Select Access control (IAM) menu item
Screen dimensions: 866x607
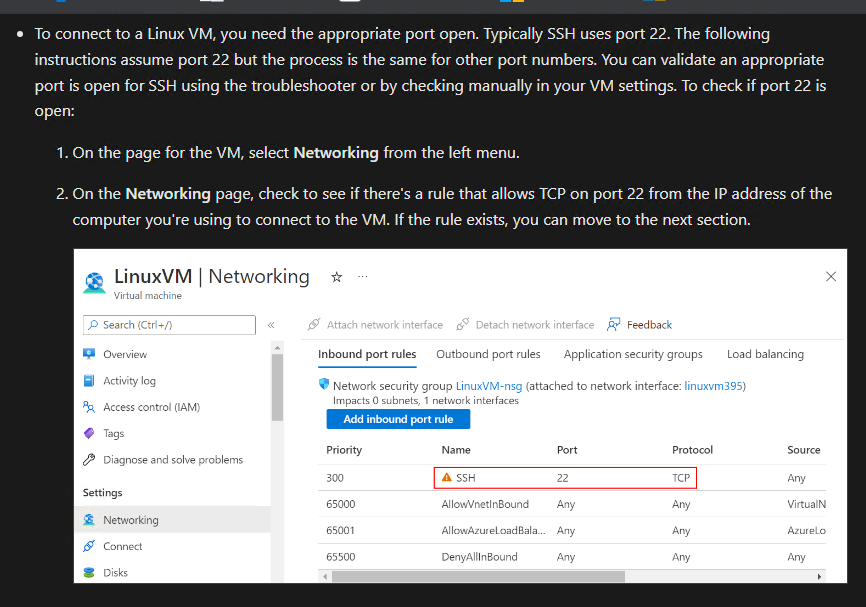tap(141, 407)
